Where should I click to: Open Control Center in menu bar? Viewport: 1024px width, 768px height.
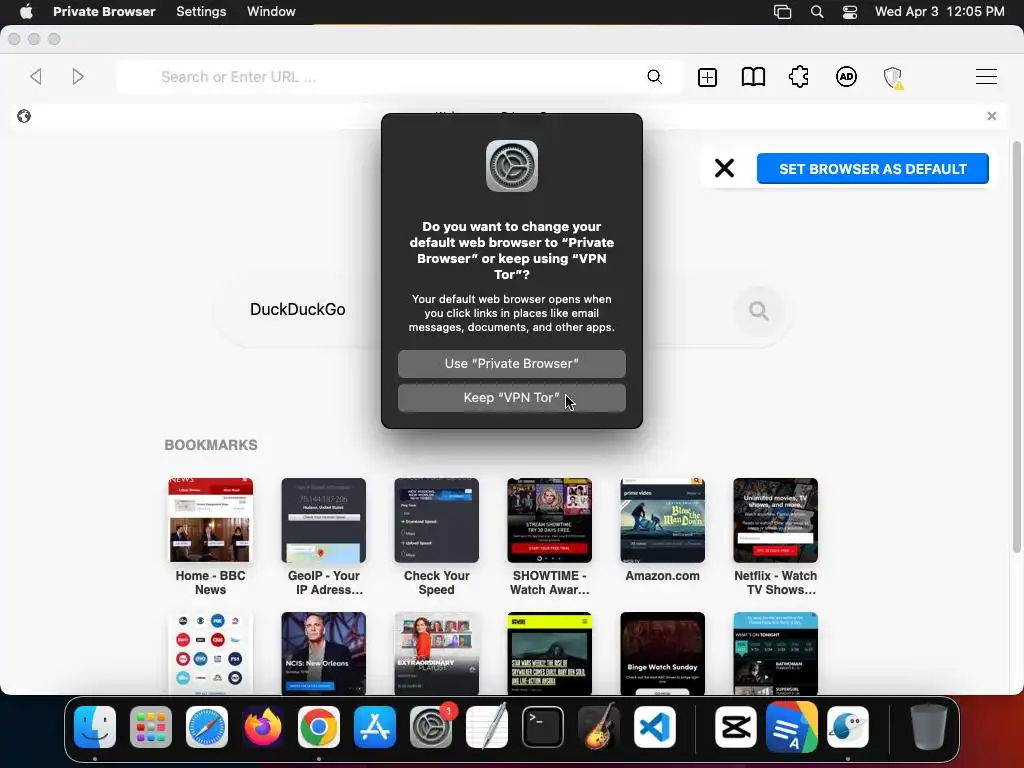coord(850,11)
